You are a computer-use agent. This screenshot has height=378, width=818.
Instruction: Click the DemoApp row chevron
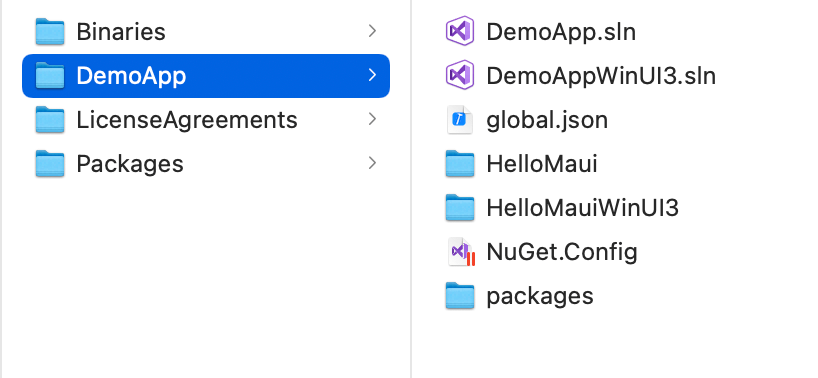(372, 75)
